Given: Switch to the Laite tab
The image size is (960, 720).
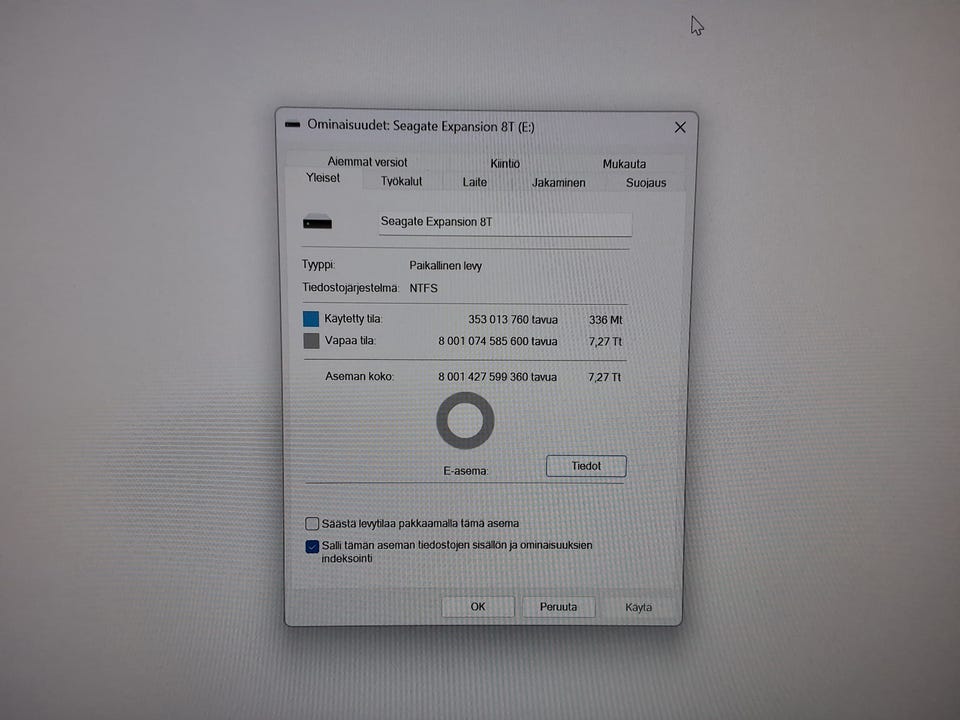Looking at the screenshot, I should pos(474,182).
